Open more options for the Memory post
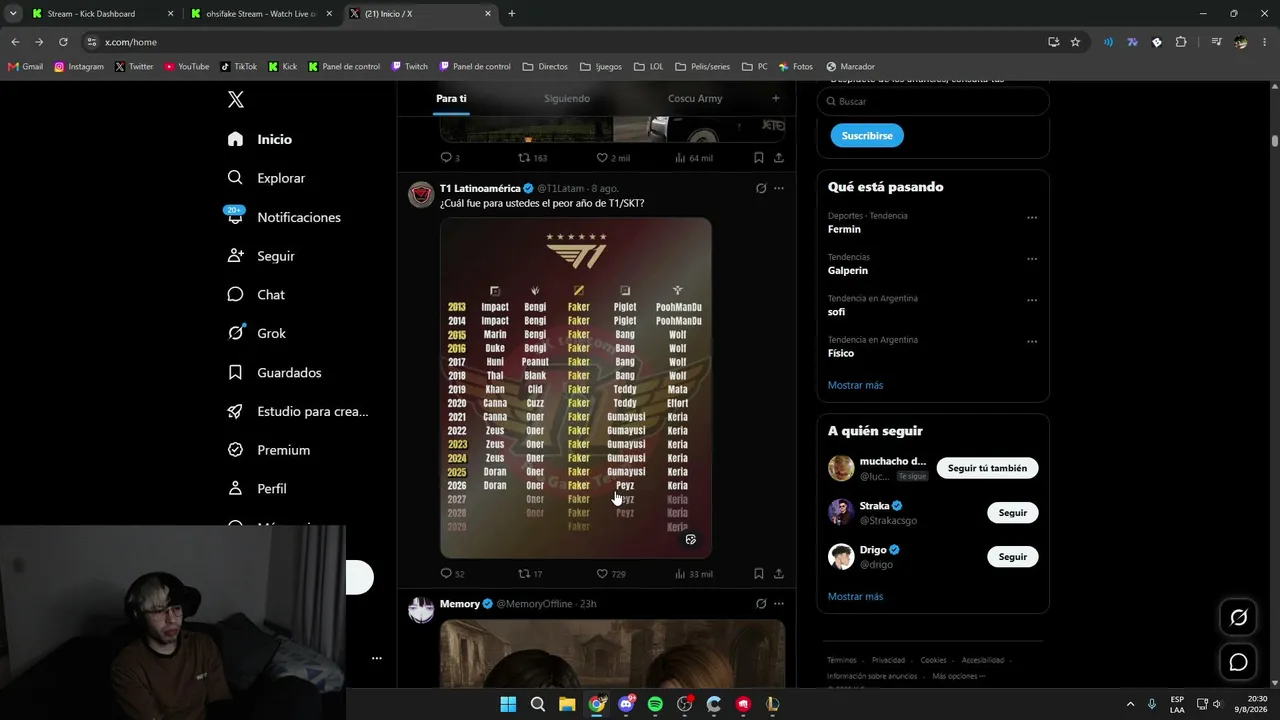The height and width of the screenshot is (720, 1280). (779, 604)
